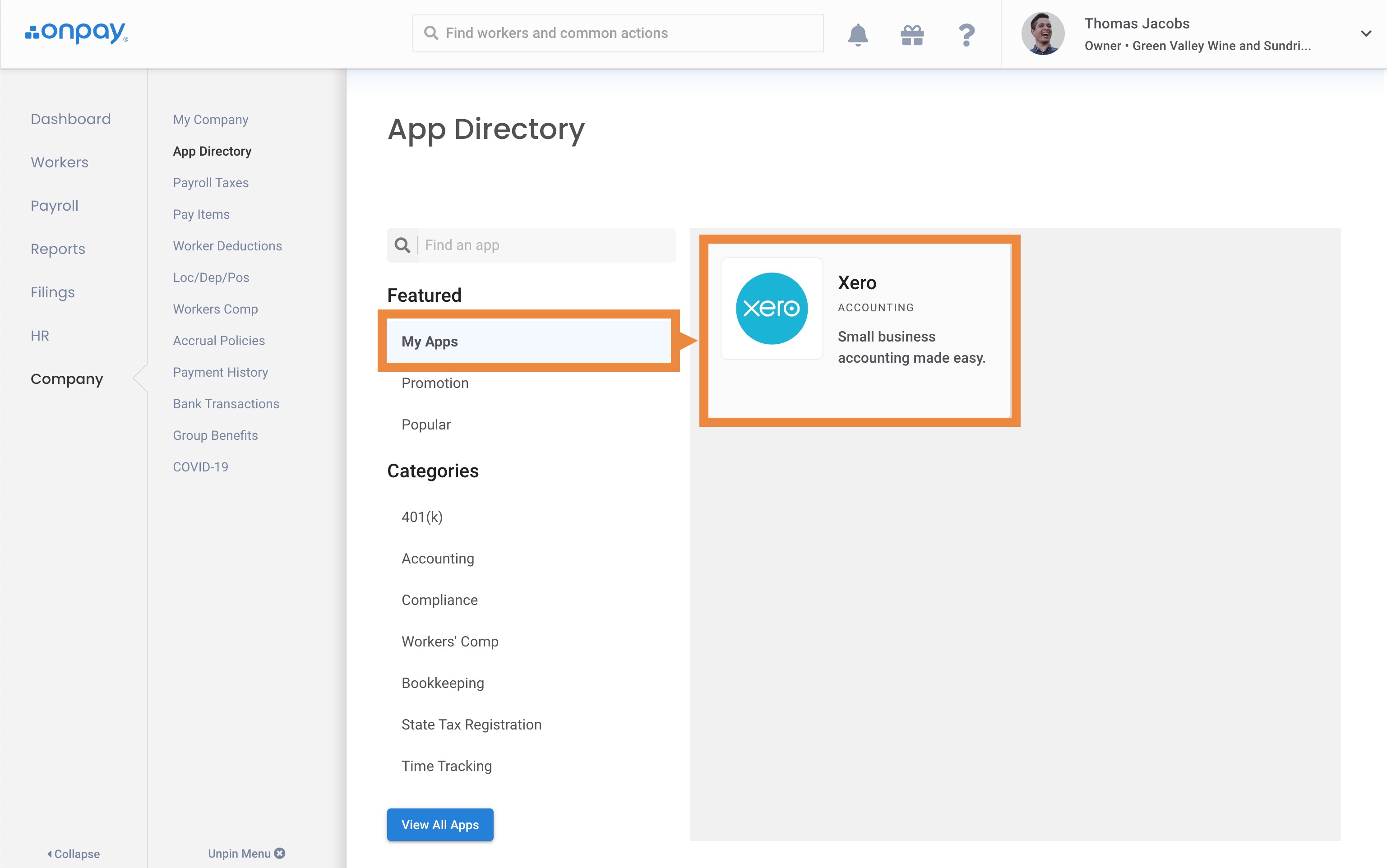The height and width of the screenshot is (868, 1387).
Task: Expand the account dropdown chevron
Action: pos(1366,33)
